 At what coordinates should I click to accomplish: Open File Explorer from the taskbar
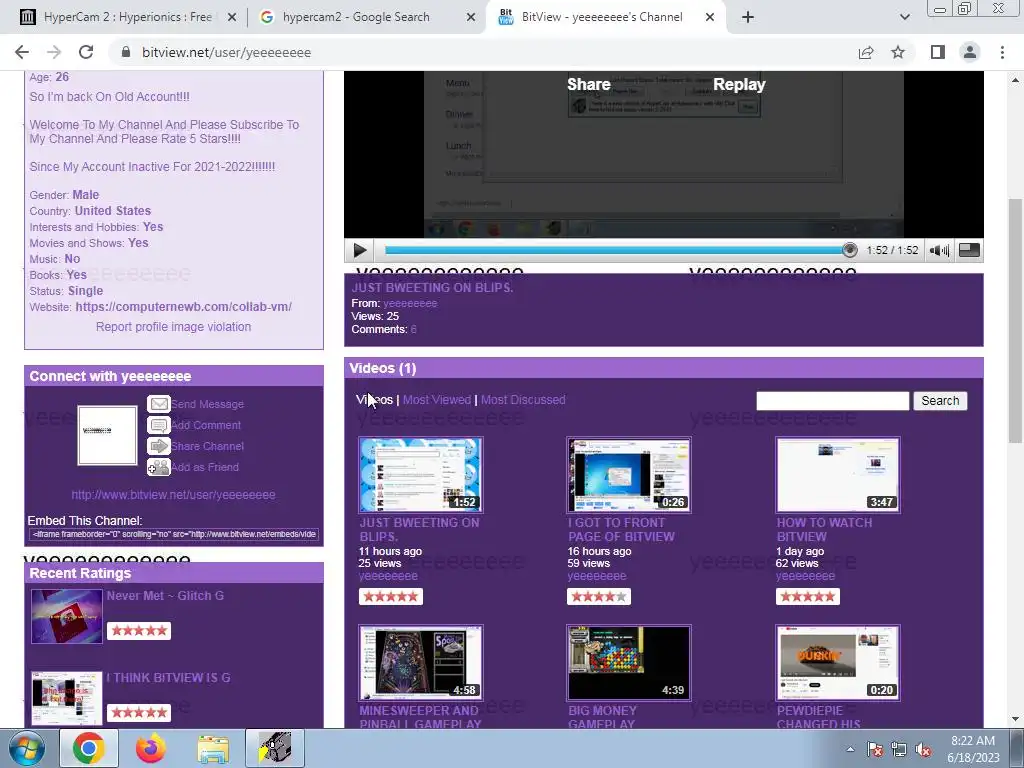tap(213, 748)
